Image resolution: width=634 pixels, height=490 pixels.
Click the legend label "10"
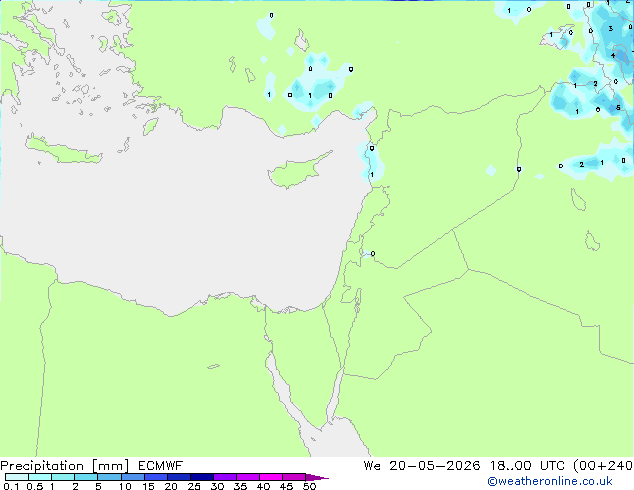[x=125, y=486]
